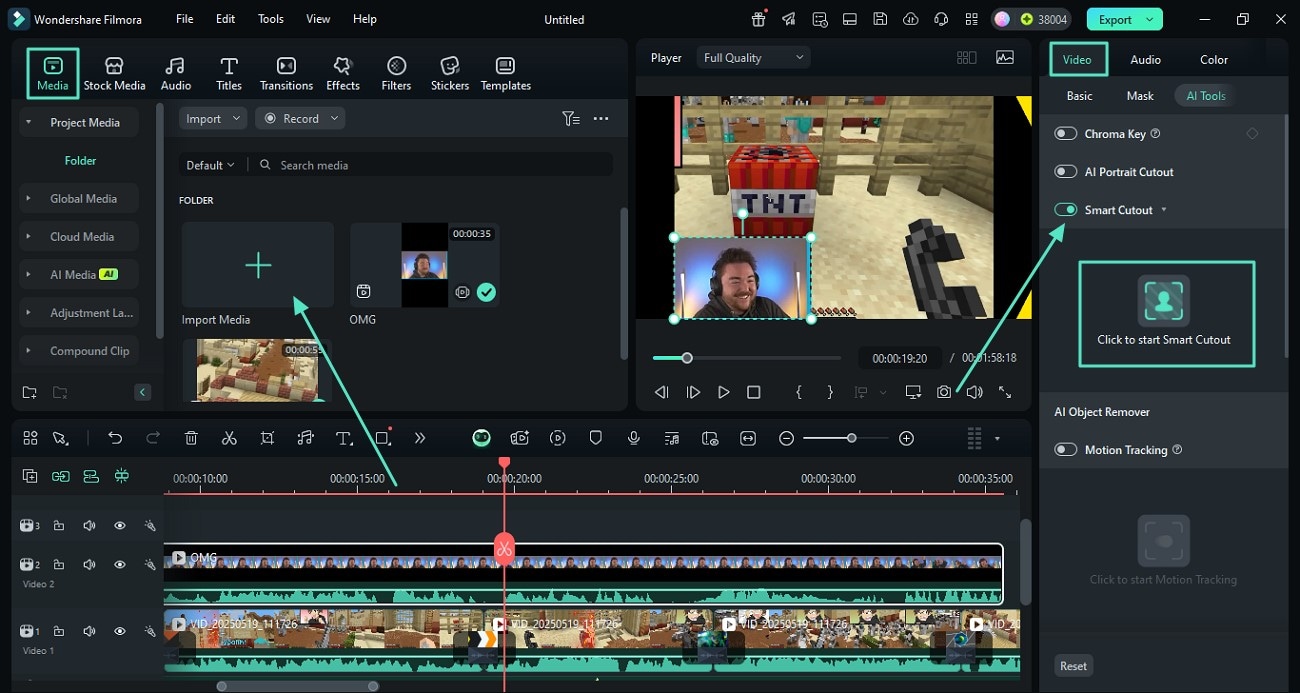Screen dimensions: 1300x693
Task: Click the zoom in plus icon
Action: tap(906, 438)
